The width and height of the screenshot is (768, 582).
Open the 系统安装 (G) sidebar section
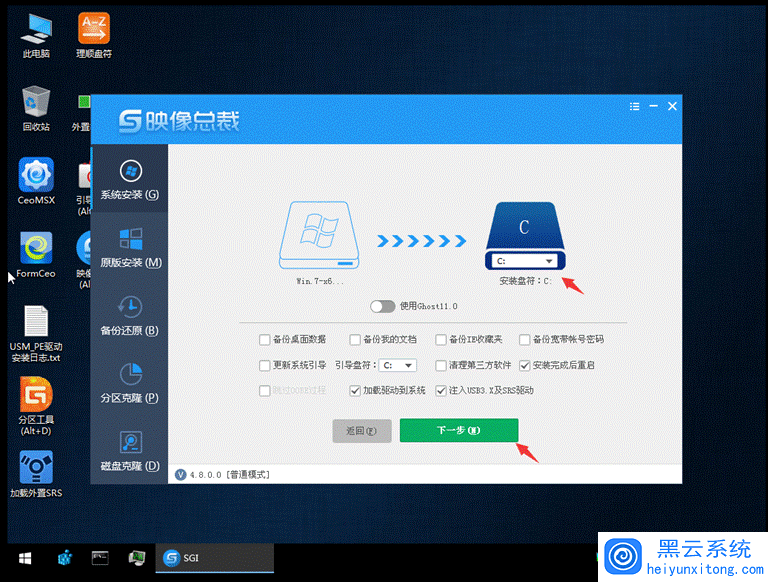pos(129,178)
